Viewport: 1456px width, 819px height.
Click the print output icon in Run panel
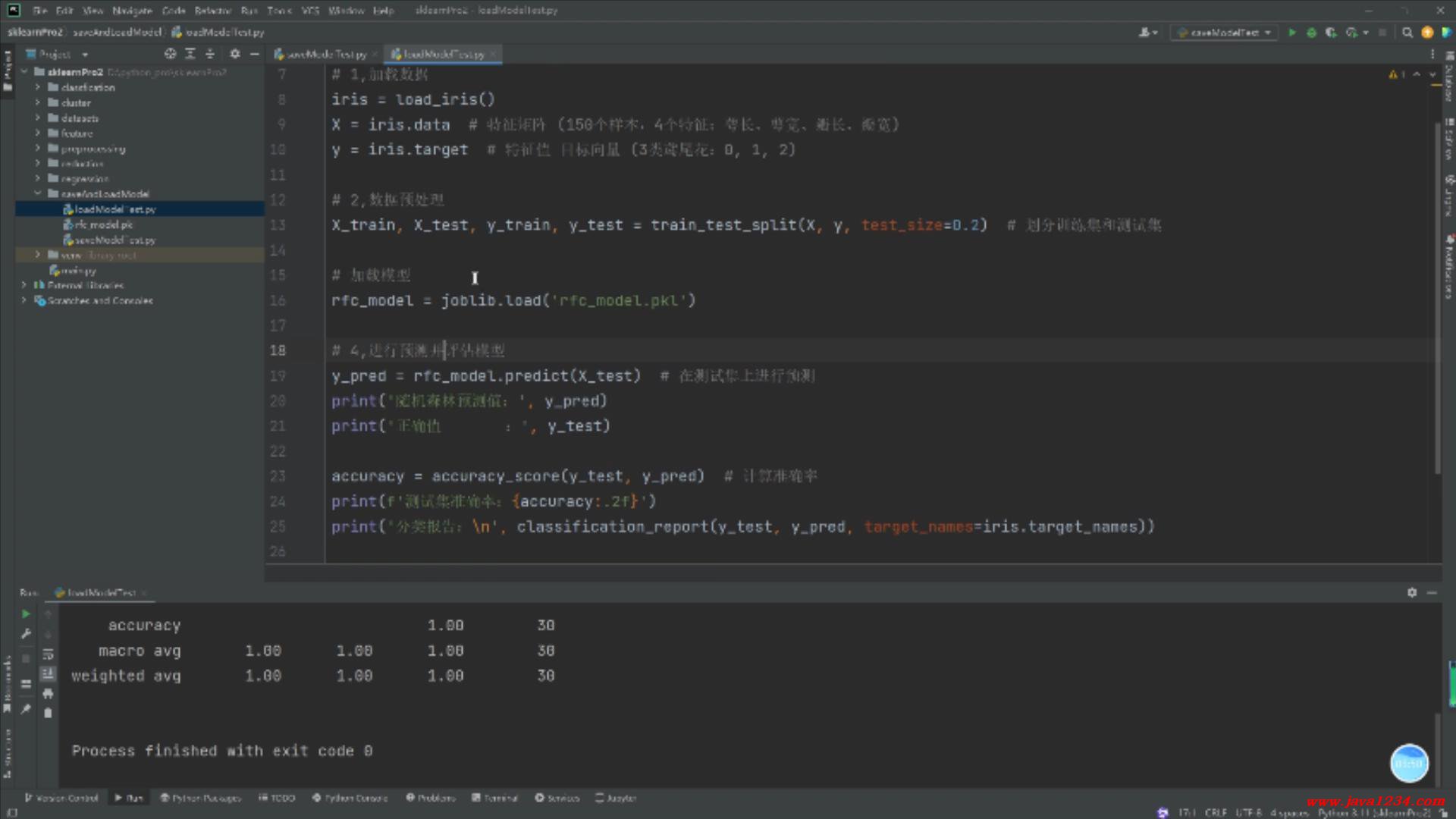click(x=48, y=693)
